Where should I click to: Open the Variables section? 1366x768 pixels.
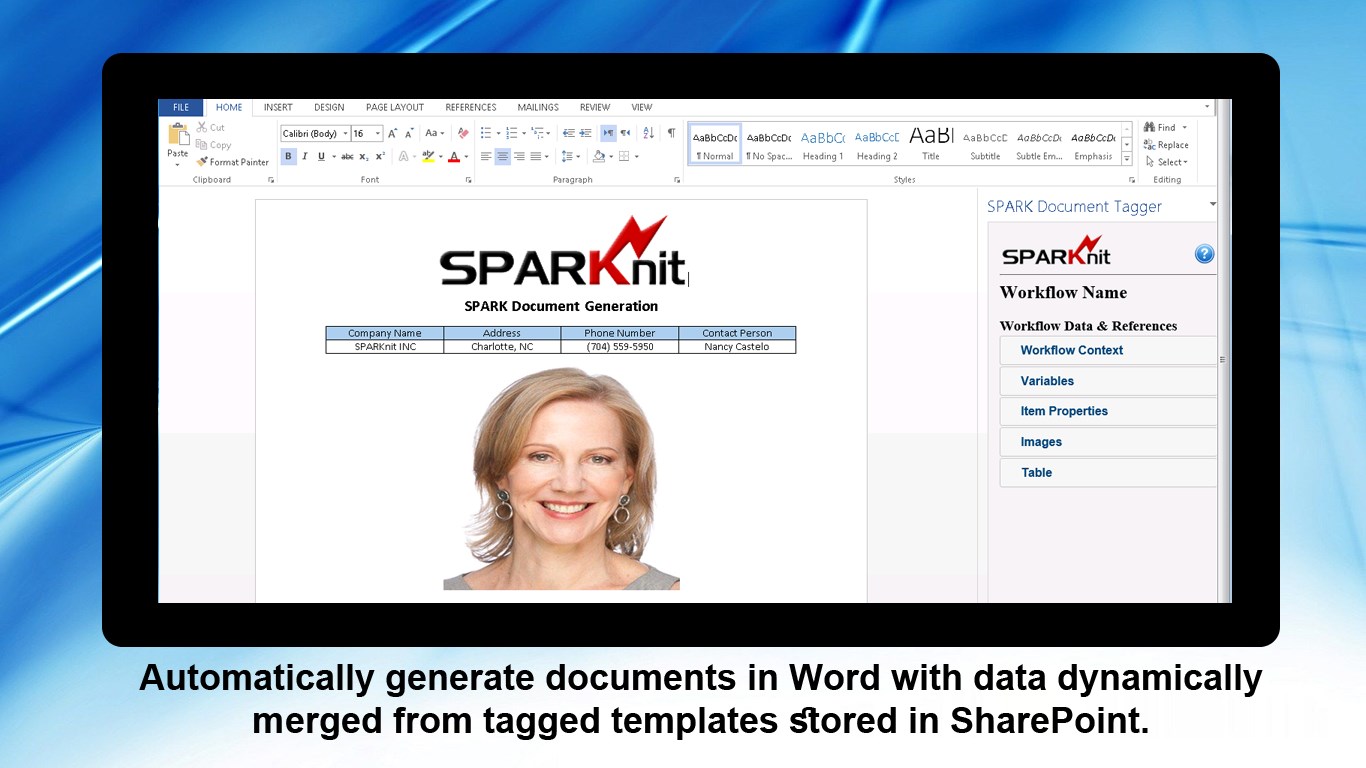coord(1108,381)
